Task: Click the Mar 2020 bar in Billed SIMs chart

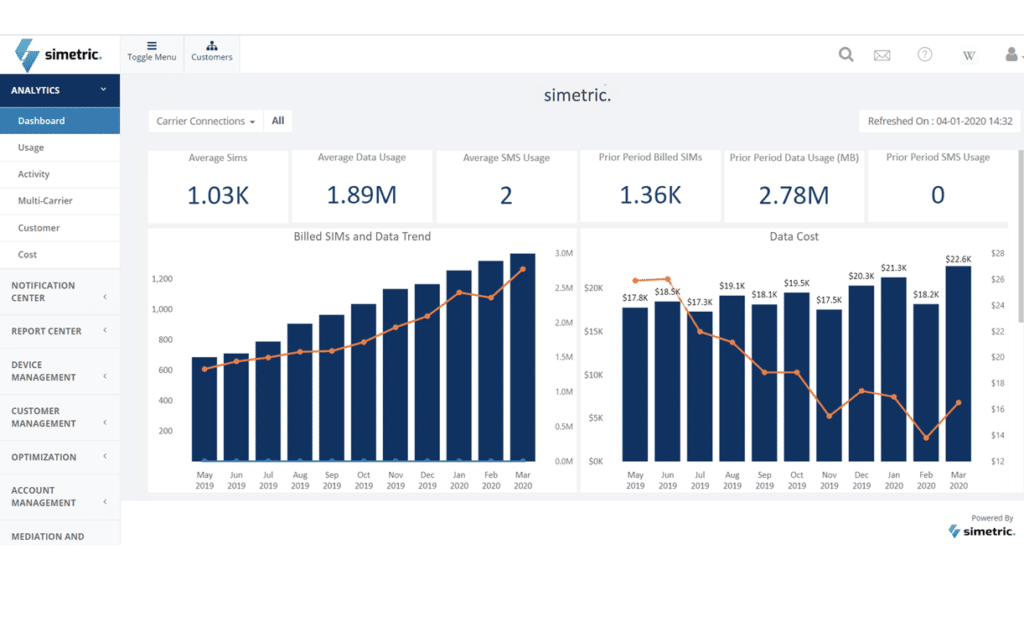Action: point(522,357)
